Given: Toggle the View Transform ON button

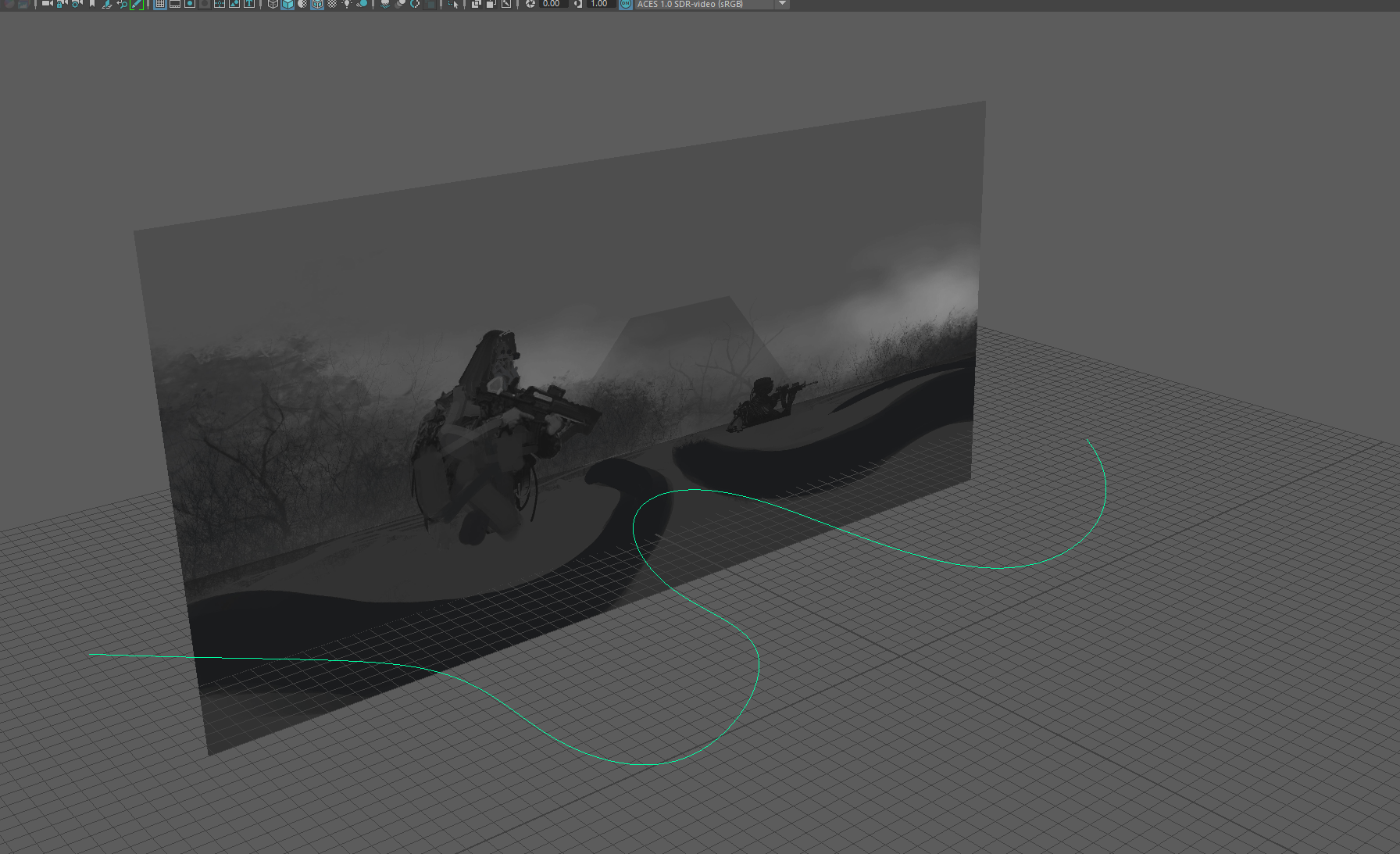Looking at the screenshot, I should [x=626, y=4].
